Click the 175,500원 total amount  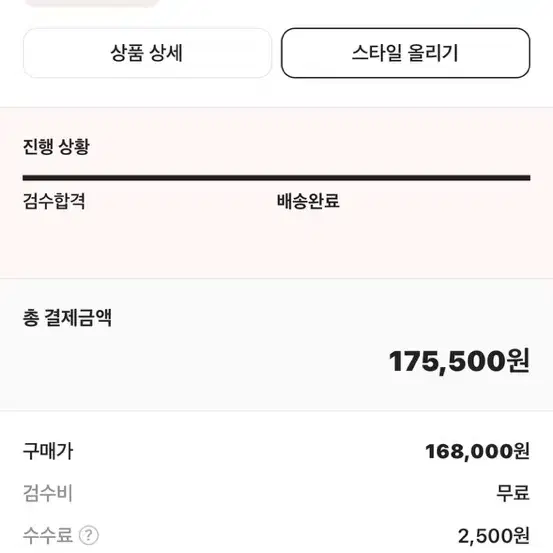pyautogui.click(x=459, y=361)
